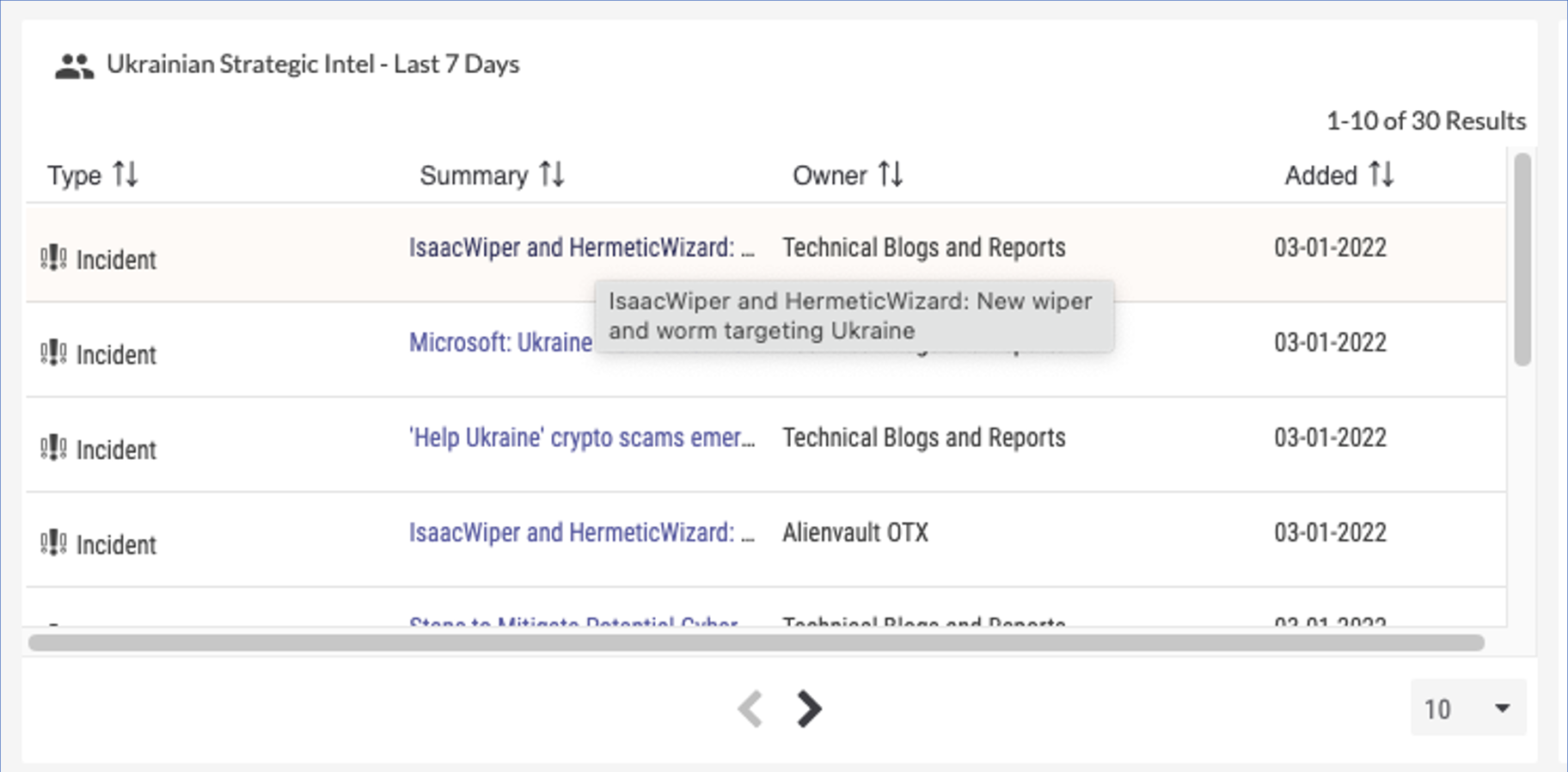The image size is (1568, 772).
Task: Click the Added column header label
Action: click(x=1320, y=175)
